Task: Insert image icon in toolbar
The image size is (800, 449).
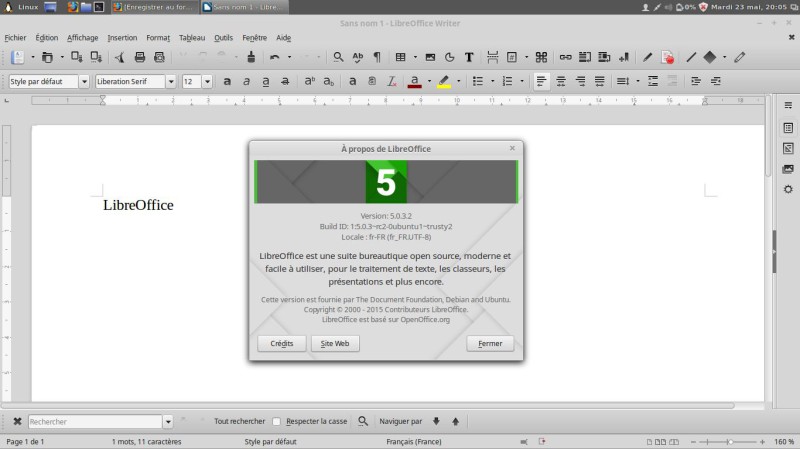Action: click(430, 57)
